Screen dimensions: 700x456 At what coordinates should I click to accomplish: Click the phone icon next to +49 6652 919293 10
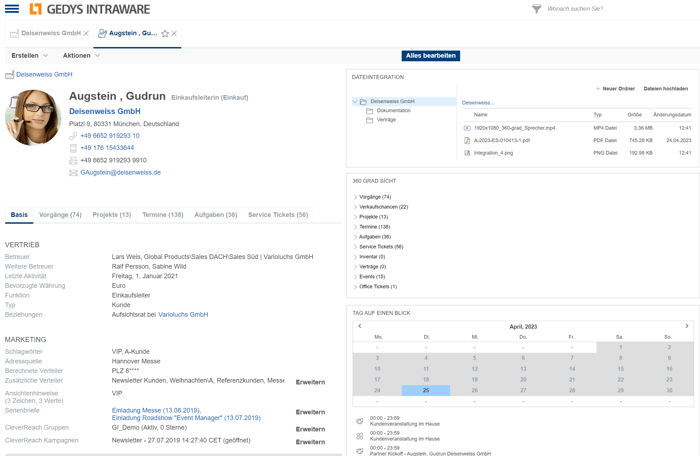pyautogui.click(x=73, y=136)
